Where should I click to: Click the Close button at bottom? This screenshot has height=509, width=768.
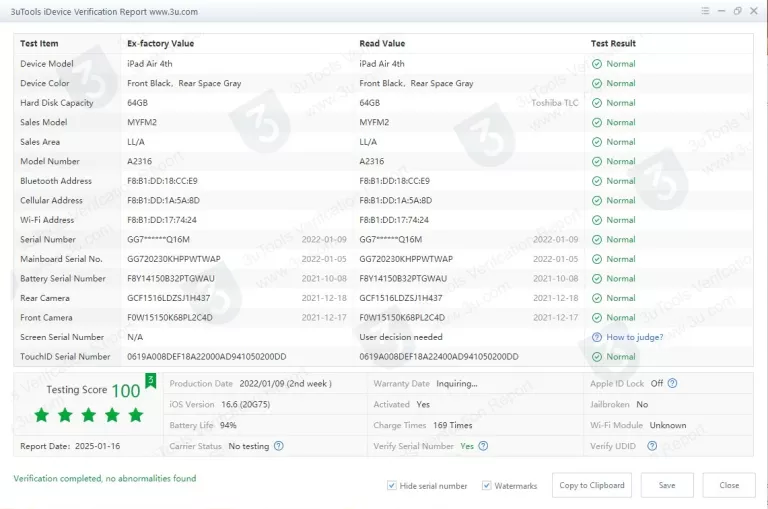pyautogui.click(x=729, y=485)
